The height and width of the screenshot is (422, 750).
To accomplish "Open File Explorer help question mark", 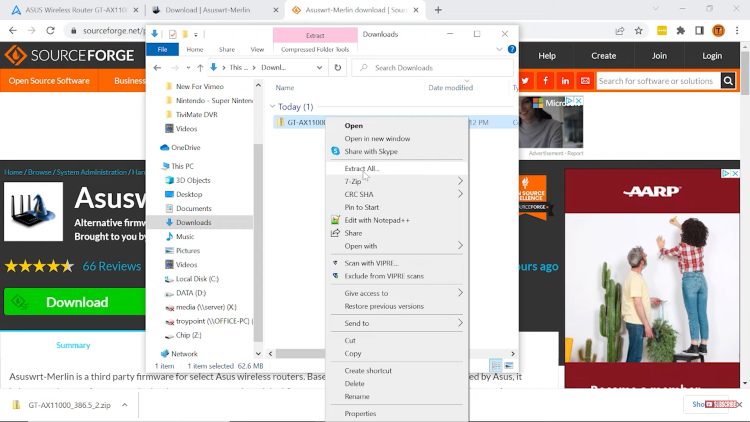I will (x=512, y=49).
